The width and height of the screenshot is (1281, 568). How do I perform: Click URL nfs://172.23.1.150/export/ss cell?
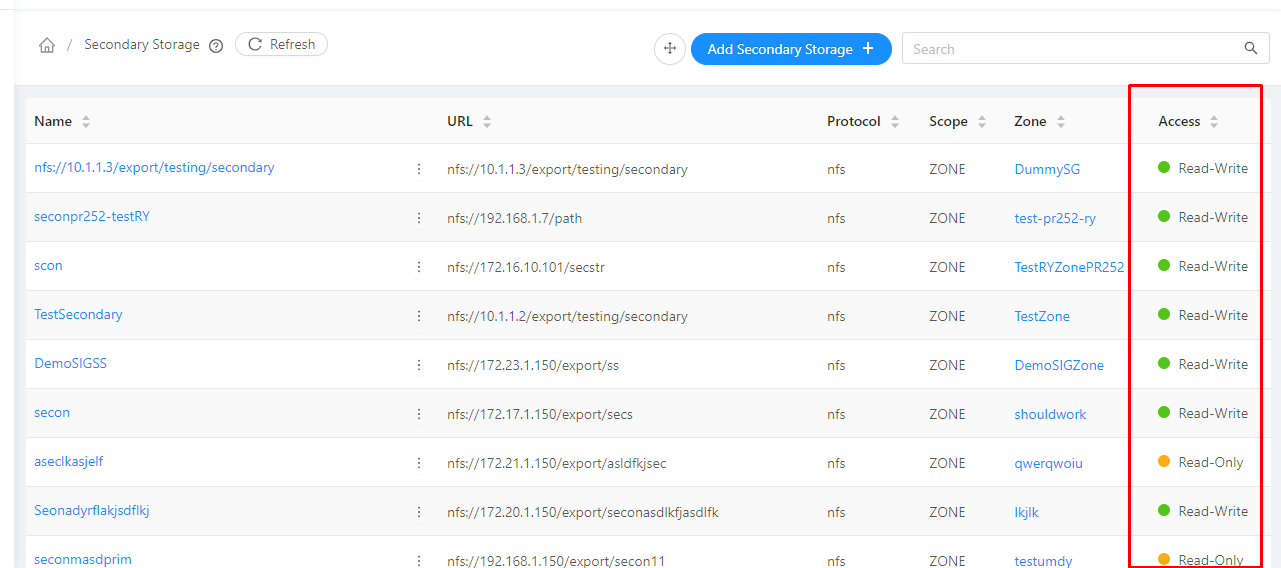(x=533, y=365)
